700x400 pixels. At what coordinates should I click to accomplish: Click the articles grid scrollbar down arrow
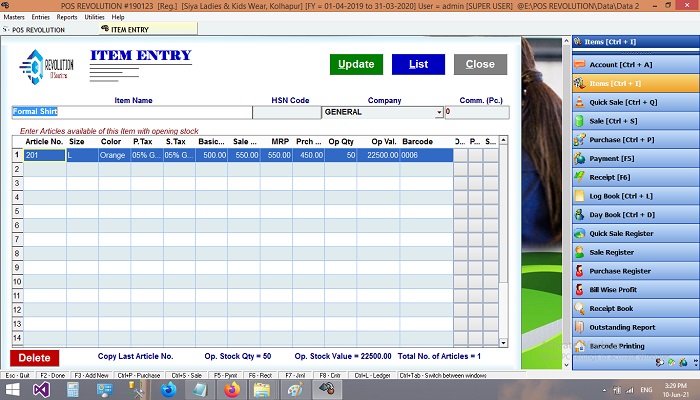coord(504,343)
